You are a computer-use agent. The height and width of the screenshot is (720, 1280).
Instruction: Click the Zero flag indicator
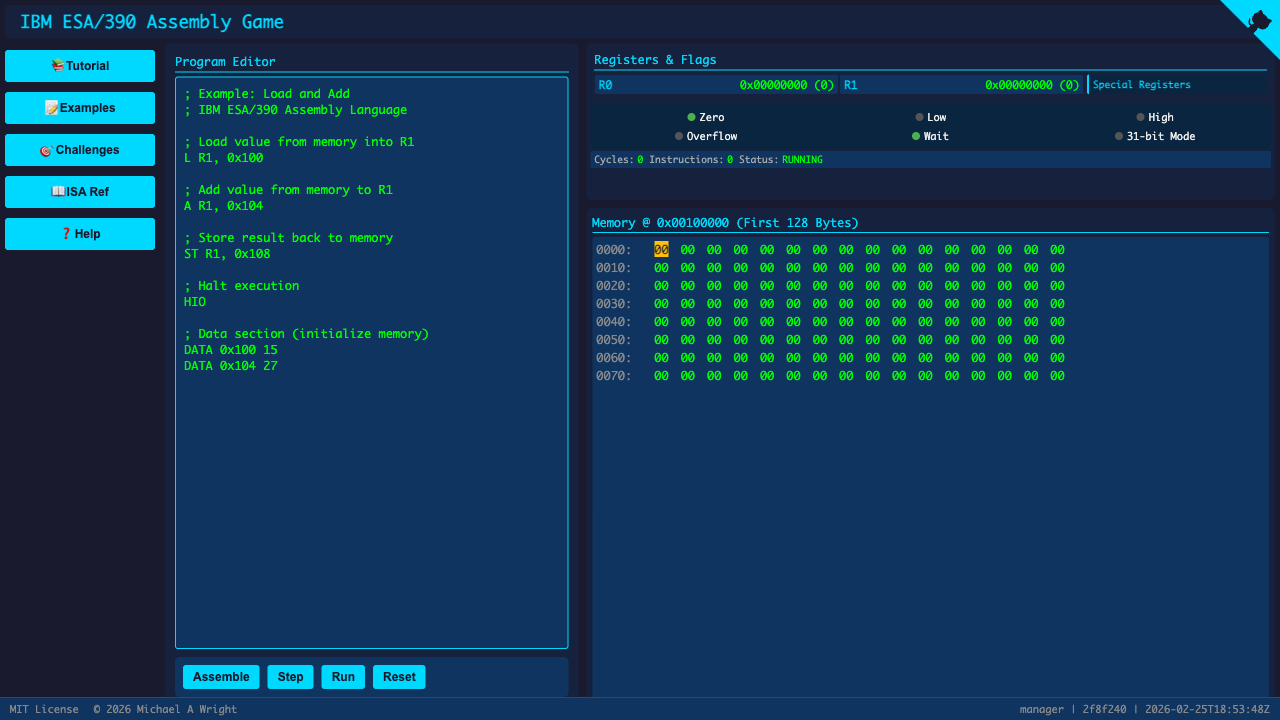point(706,117)
